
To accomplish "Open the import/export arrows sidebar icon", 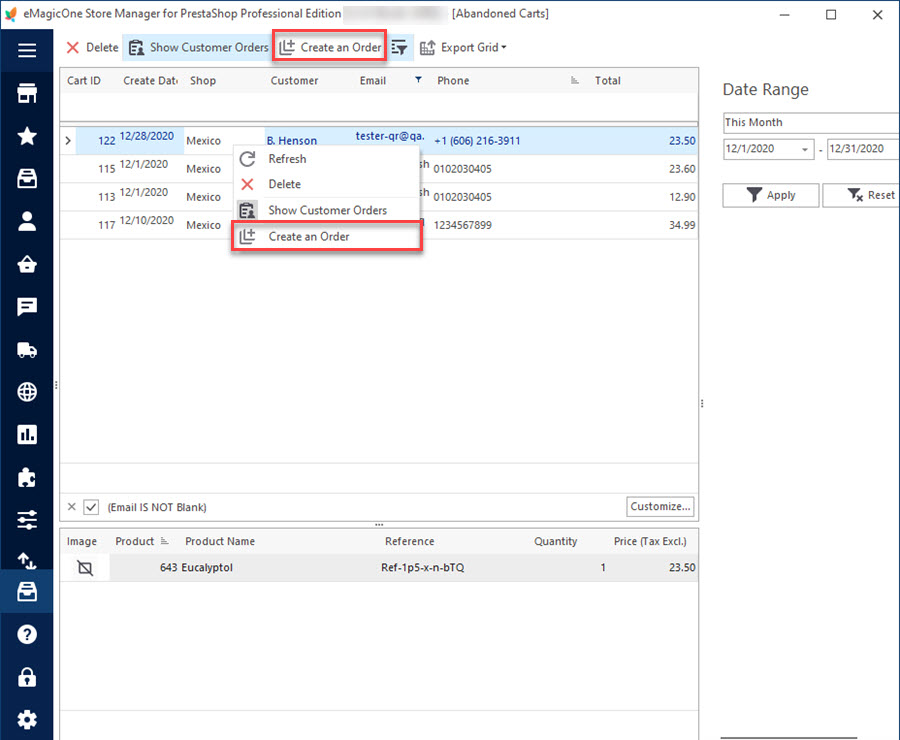I will coord(26,559).
